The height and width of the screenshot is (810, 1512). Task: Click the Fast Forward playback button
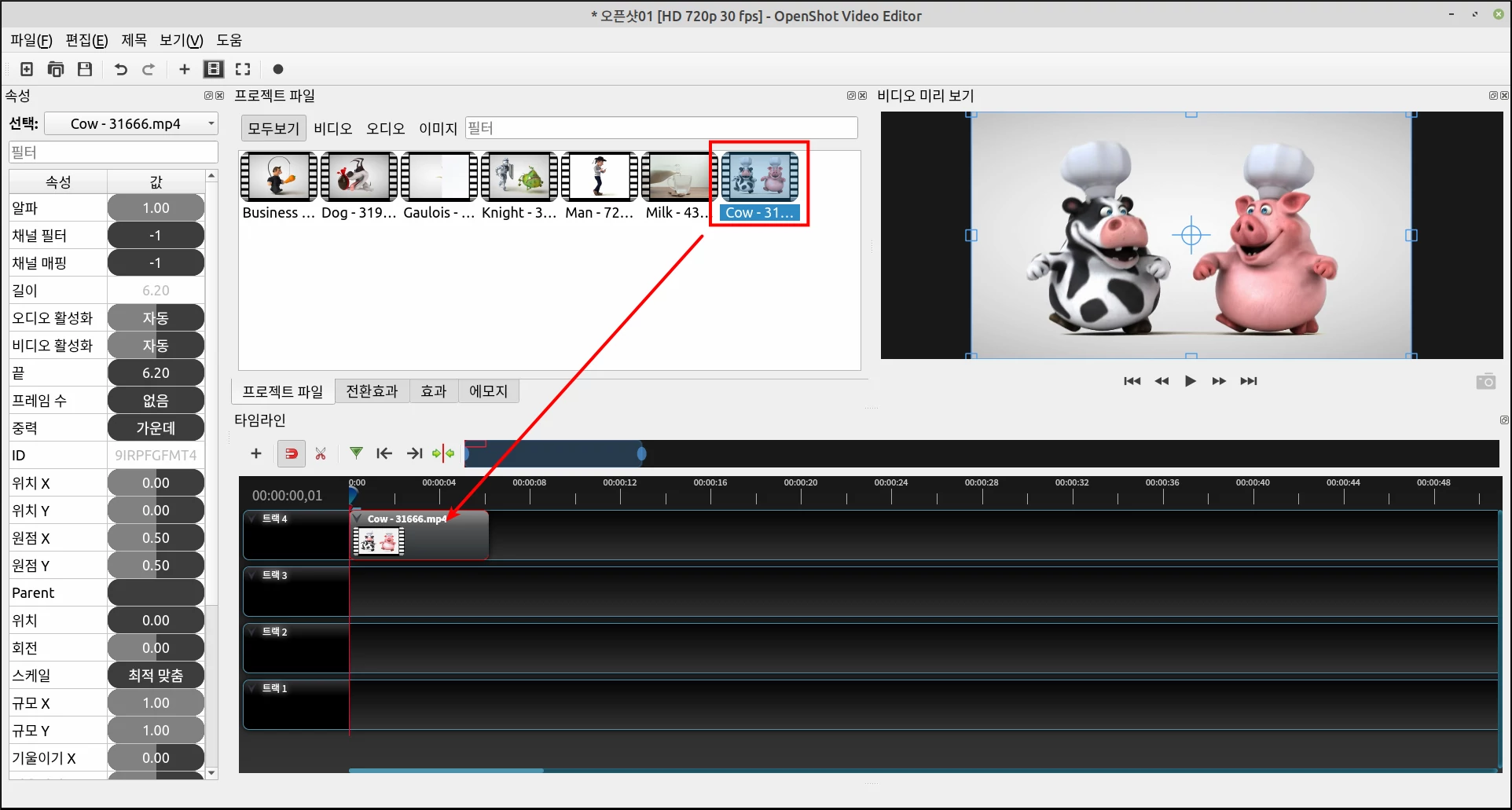(x=1219, y=381)
